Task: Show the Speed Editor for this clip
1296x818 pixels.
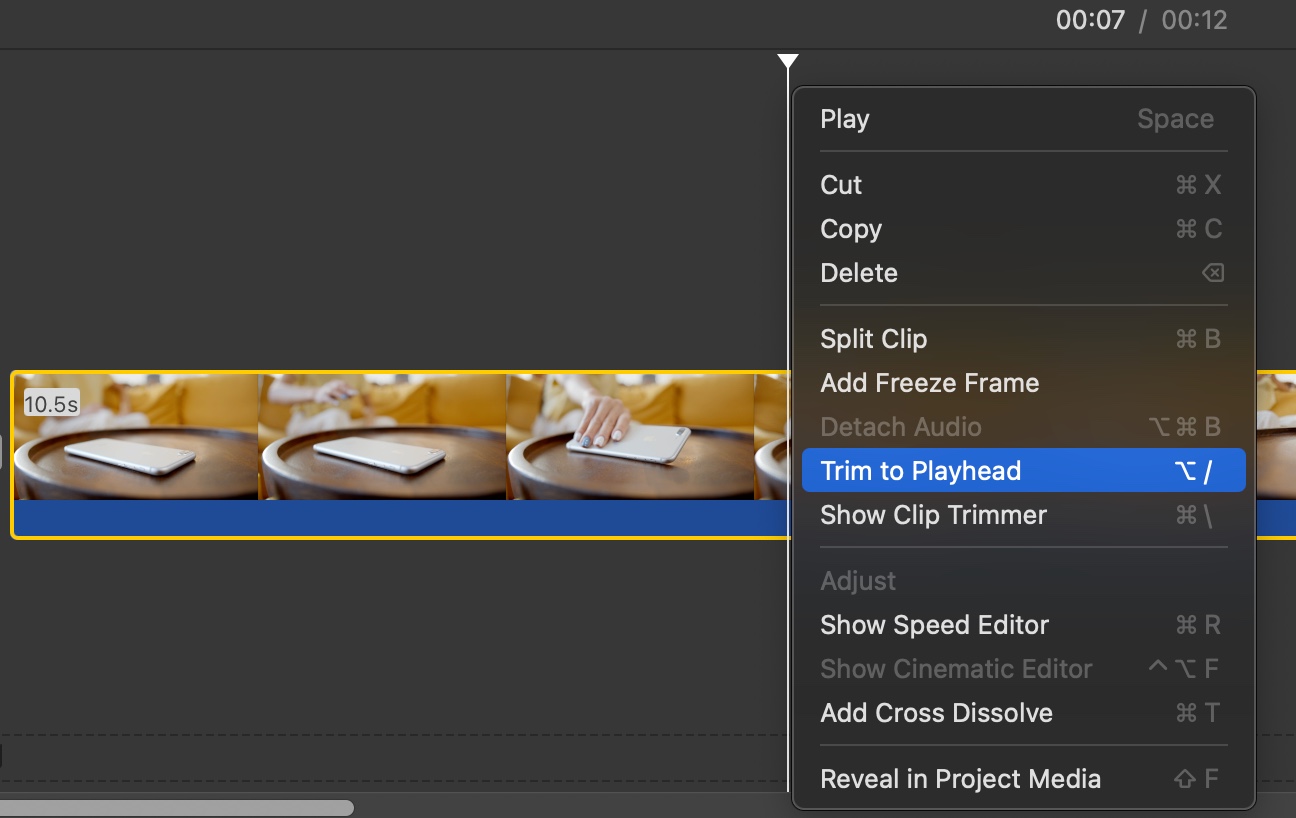Action: pos(934,624)
